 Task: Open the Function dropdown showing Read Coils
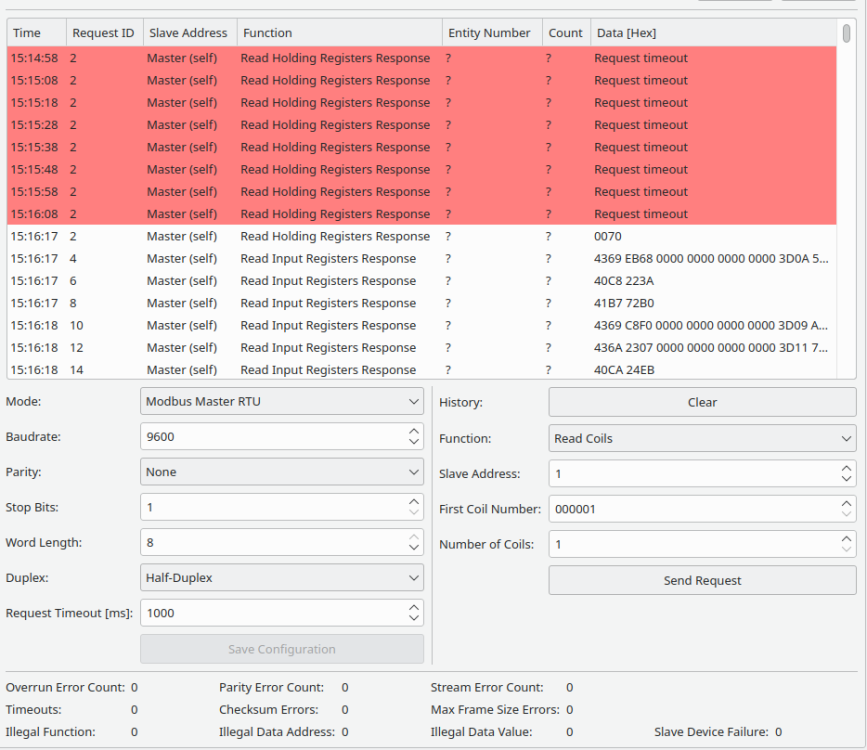point(702,438)
